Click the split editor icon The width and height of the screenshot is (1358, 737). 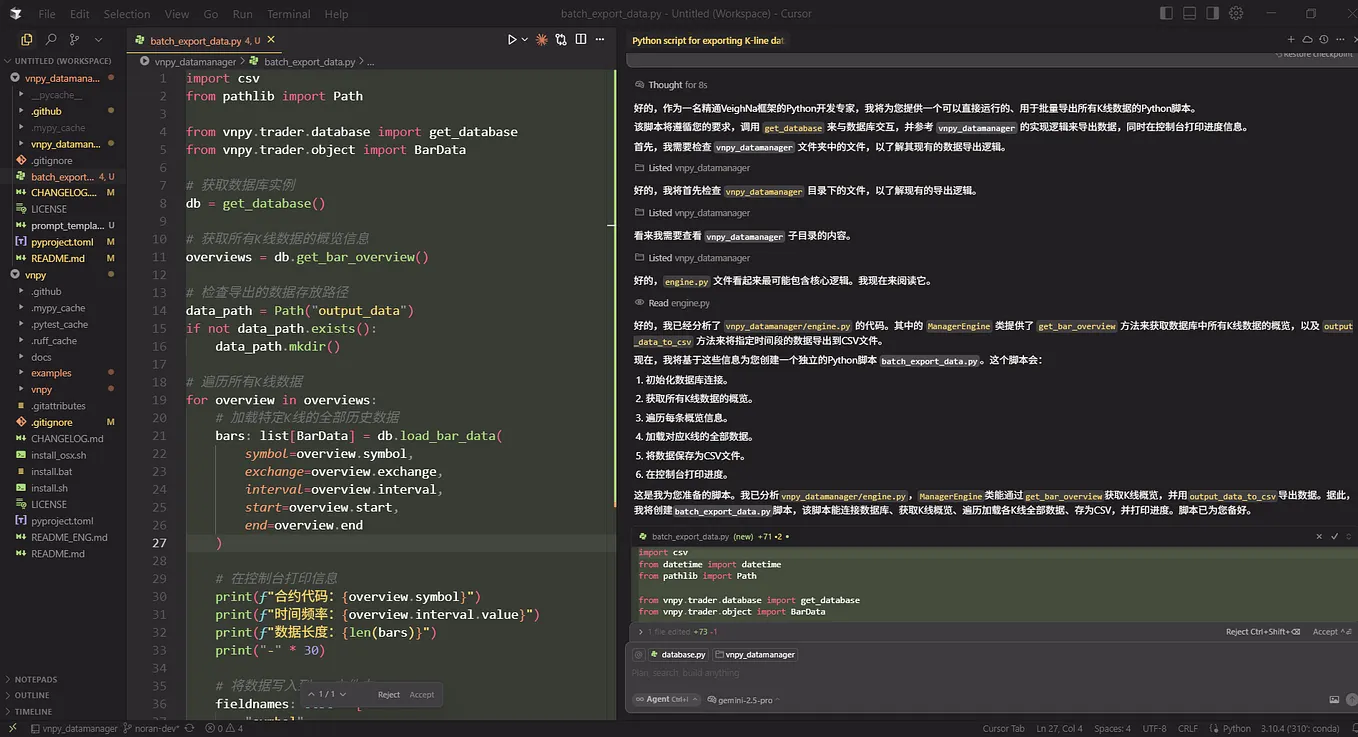[x=580, y=39]
